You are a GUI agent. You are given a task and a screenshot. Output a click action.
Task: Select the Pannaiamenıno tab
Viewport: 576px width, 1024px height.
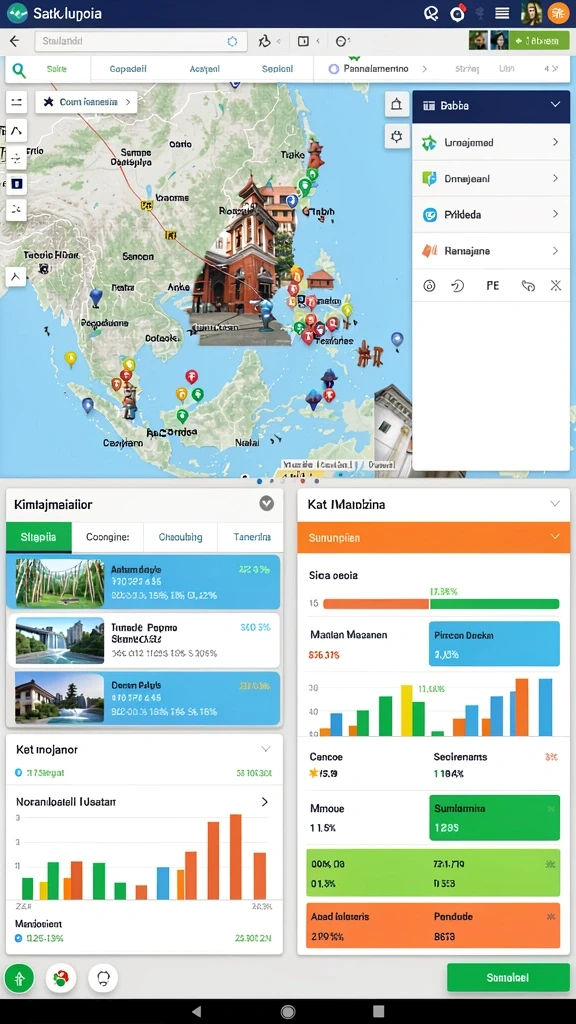point(376,69)
